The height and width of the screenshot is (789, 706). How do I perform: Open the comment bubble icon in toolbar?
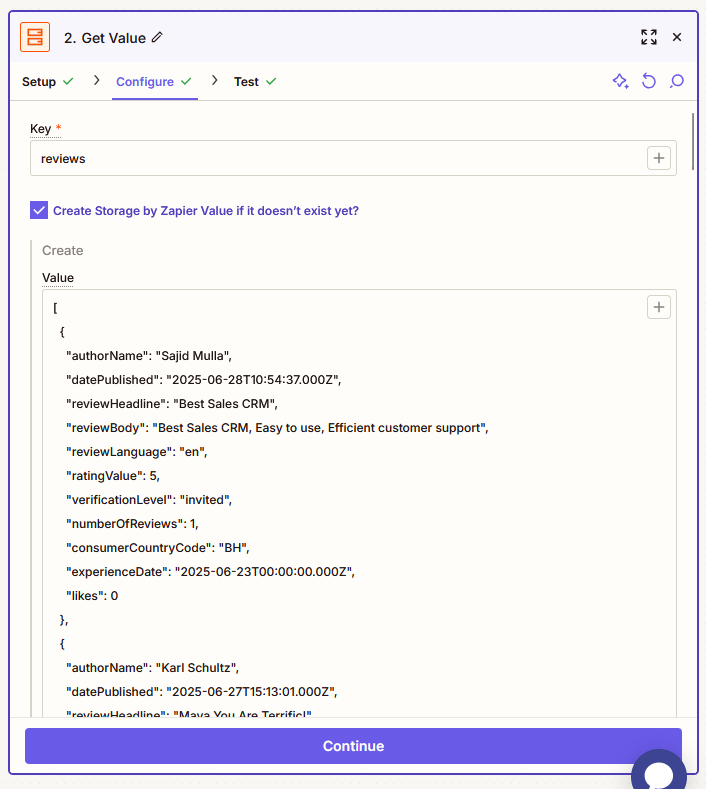click(x=677, y=81)
